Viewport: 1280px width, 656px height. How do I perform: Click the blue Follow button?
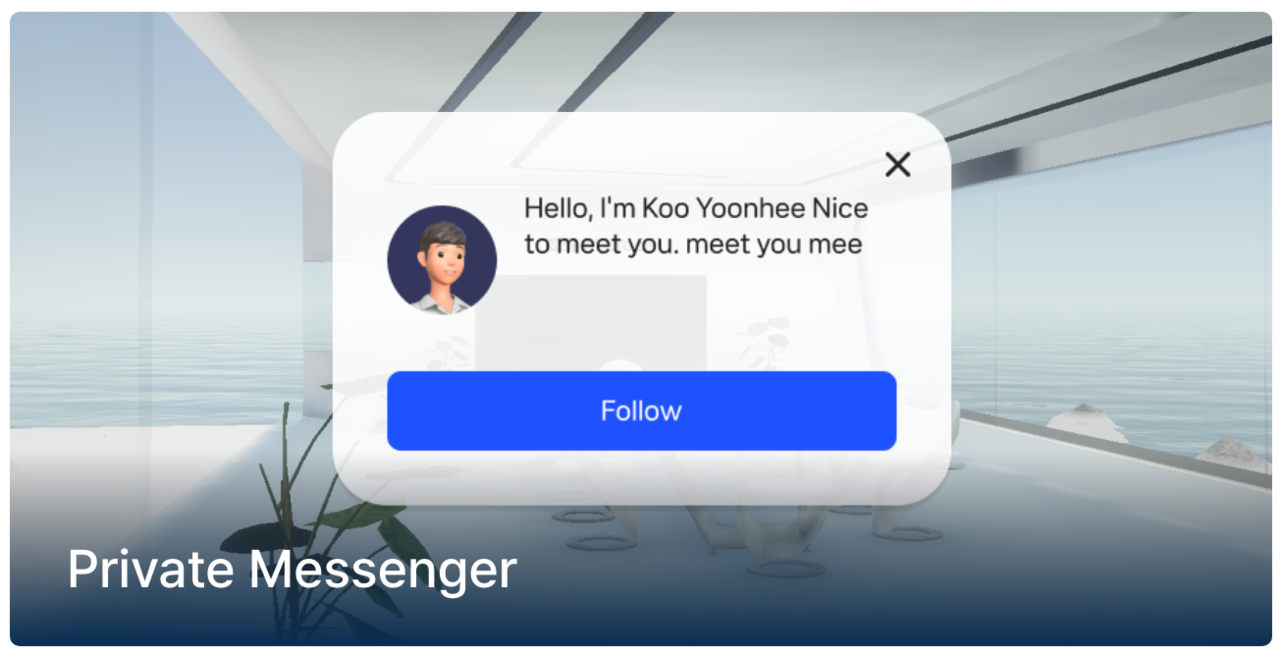[x=641, y=411]
